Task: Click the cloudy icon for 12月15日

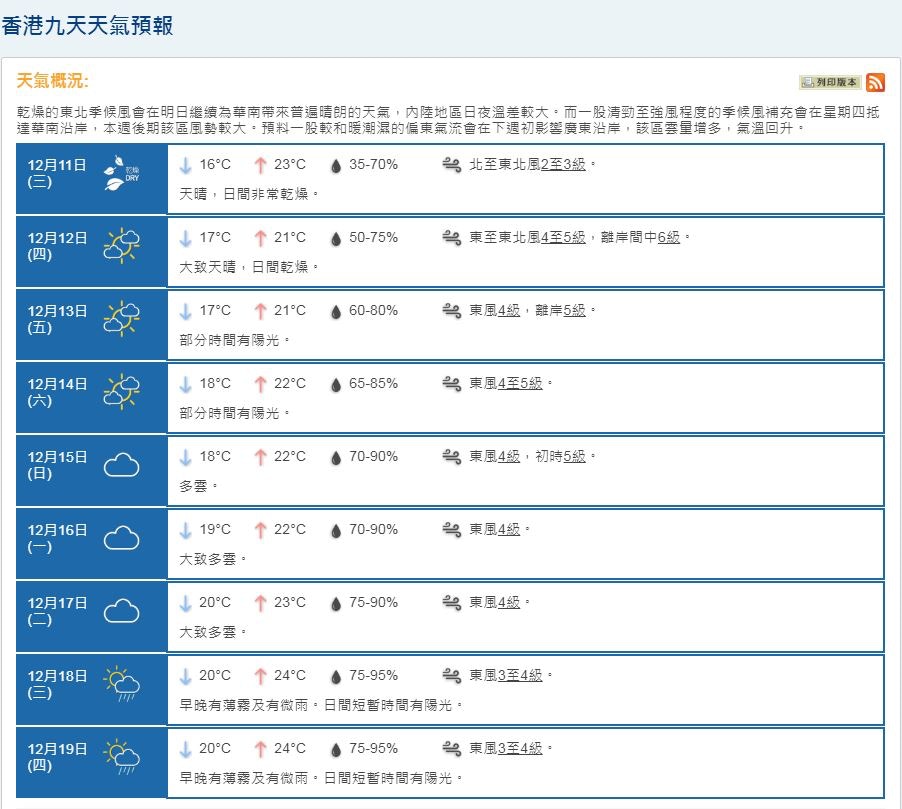Action: pyautogui.click(x=121, y=465)
